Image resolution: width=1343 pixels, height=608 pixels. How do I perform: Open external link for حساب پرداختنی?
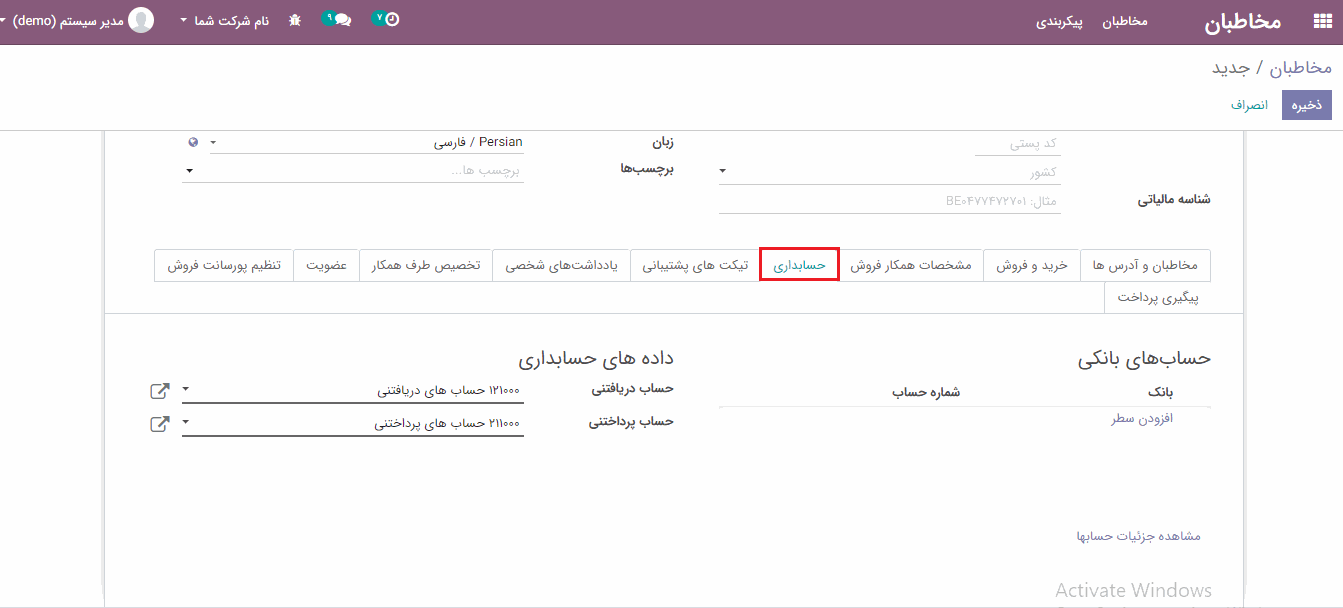tap(159, 424)
